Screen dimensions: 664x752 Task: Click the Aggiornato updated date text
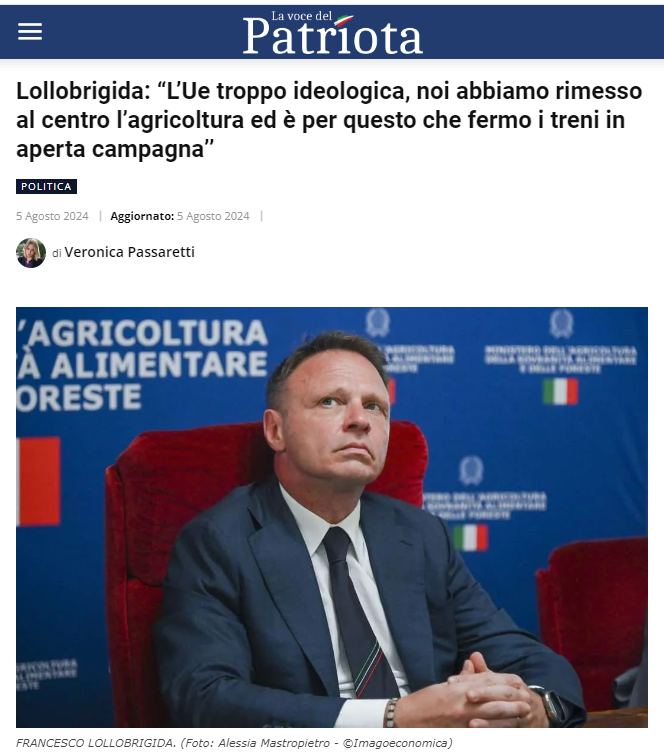coord(180,216)
